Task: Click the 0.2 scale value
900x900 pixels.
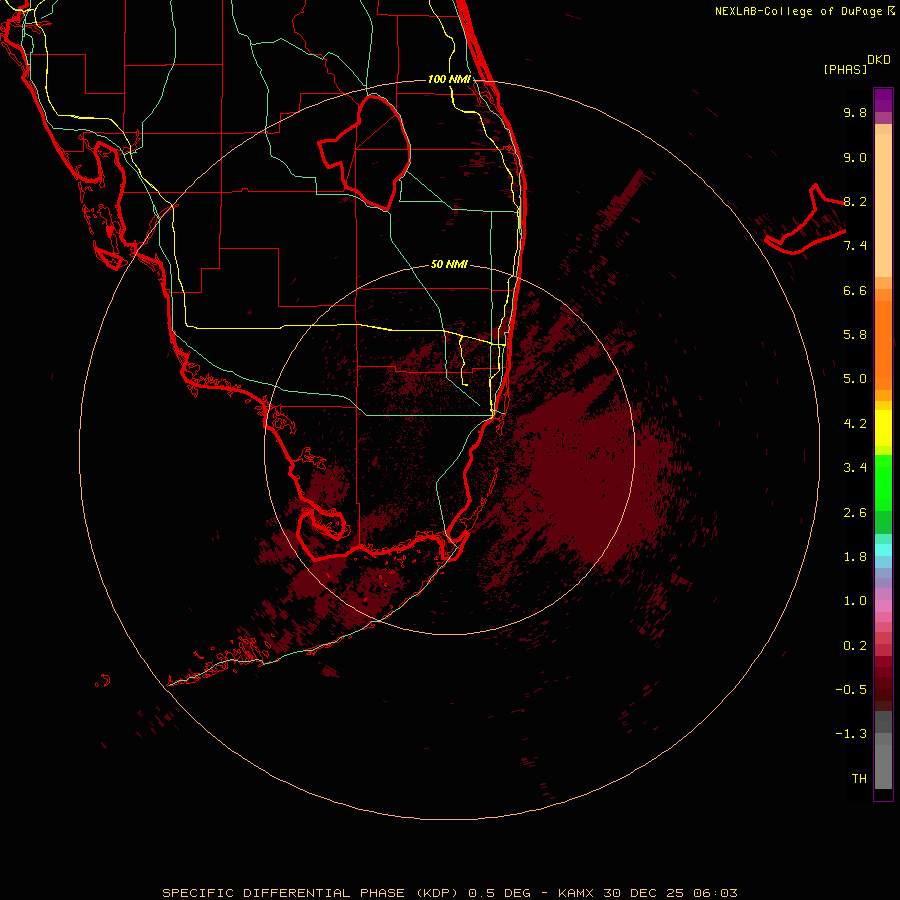Action: tap(855, 646)
